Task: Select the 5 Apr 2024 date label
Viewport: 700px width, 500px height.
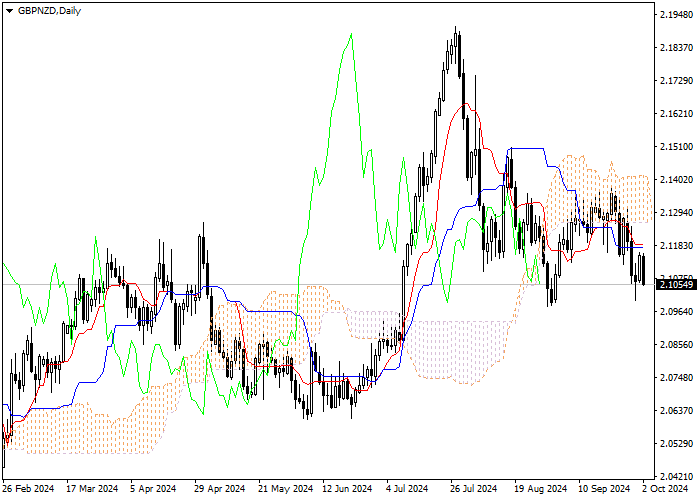Action: 153,489
